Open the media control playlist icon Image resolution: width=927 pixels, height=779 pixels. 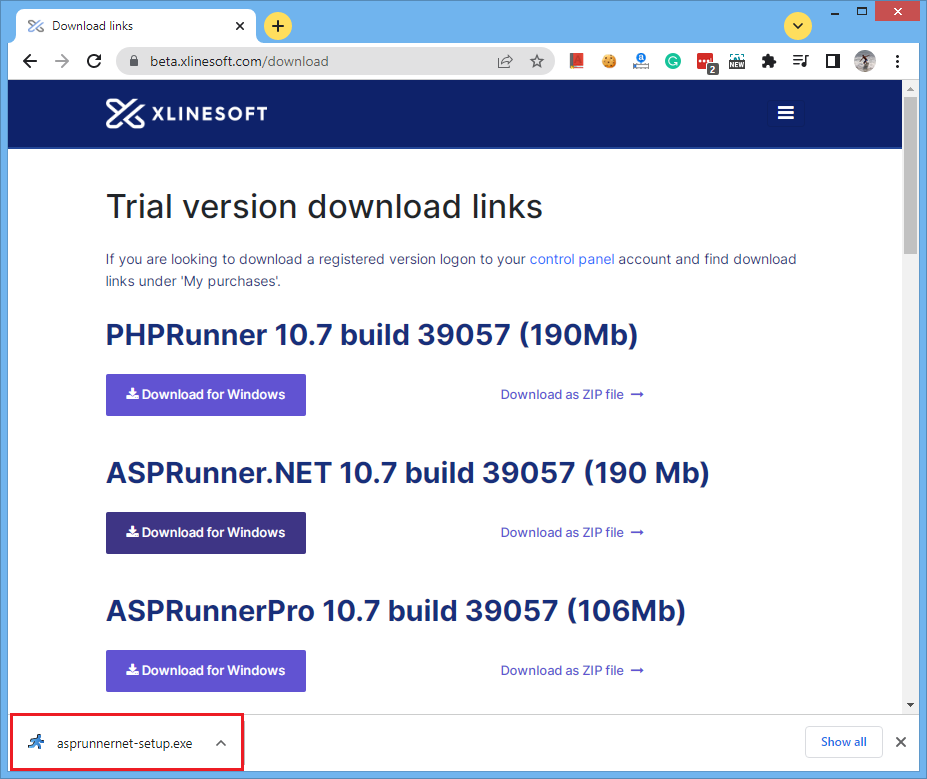pyautogui.click(x=800, y=61)
